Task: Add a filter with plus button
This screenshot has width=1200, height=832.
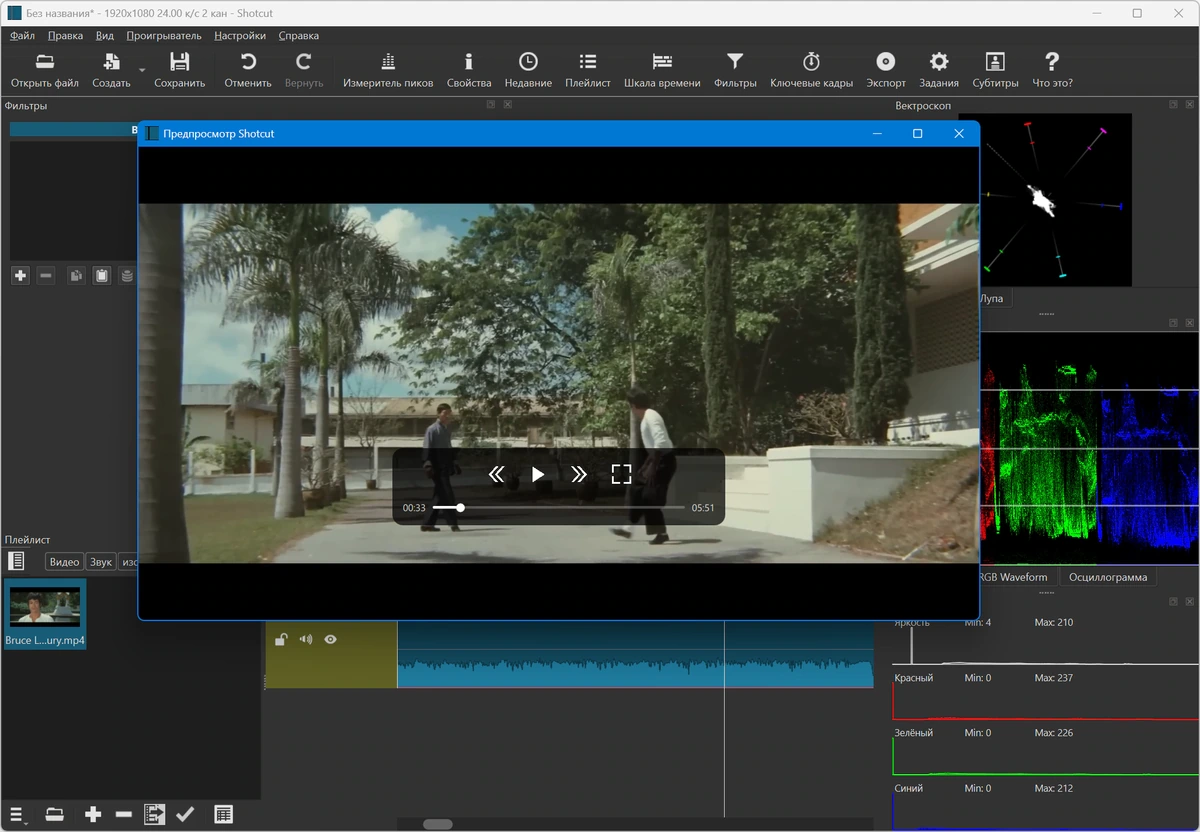Action: click(x=20, y=275)
